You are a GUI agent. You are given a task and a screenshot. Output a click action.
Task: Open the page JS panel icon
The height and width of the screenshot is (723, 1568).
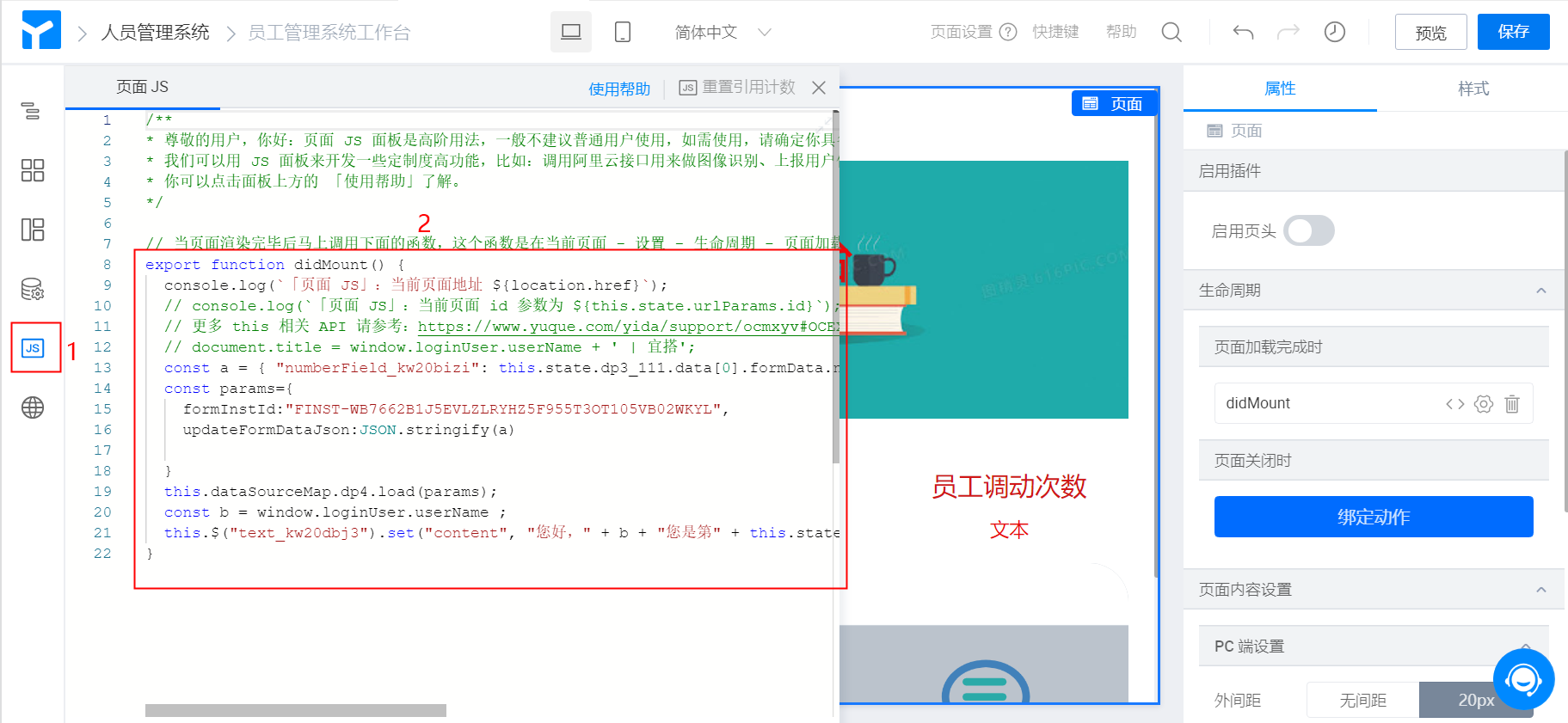pos(33,348)
